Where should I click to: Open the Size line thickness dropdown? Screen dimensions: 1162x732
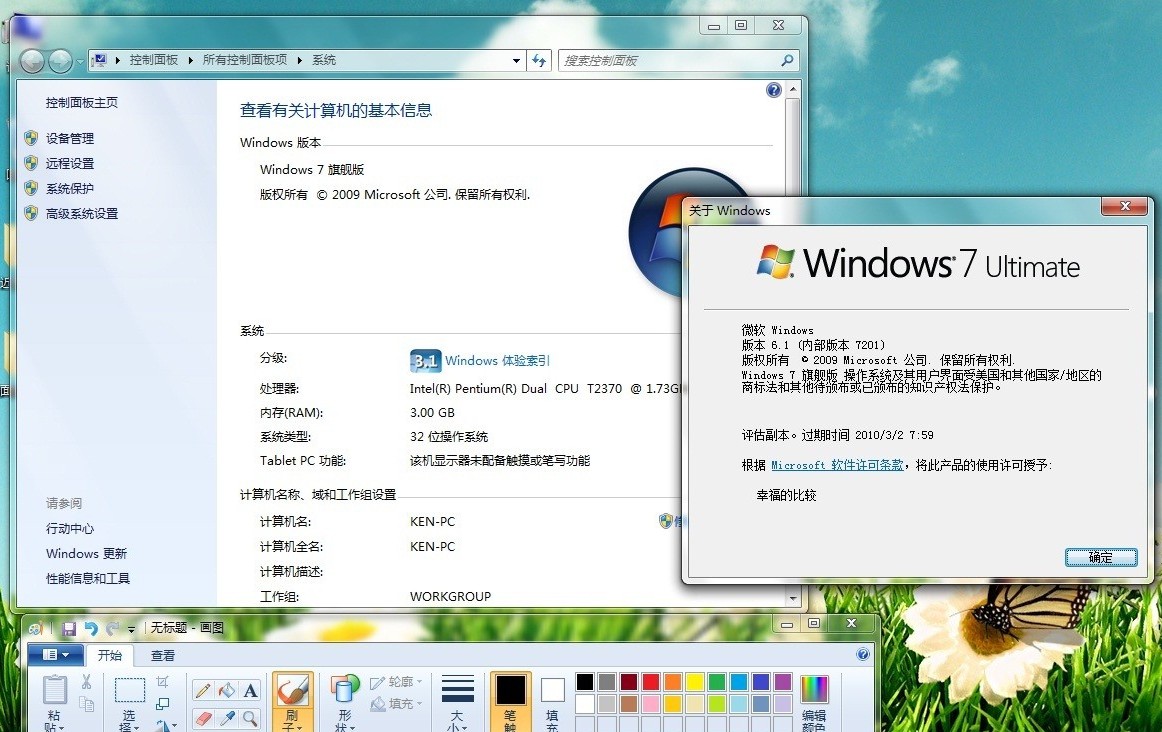tap(457, 702)
